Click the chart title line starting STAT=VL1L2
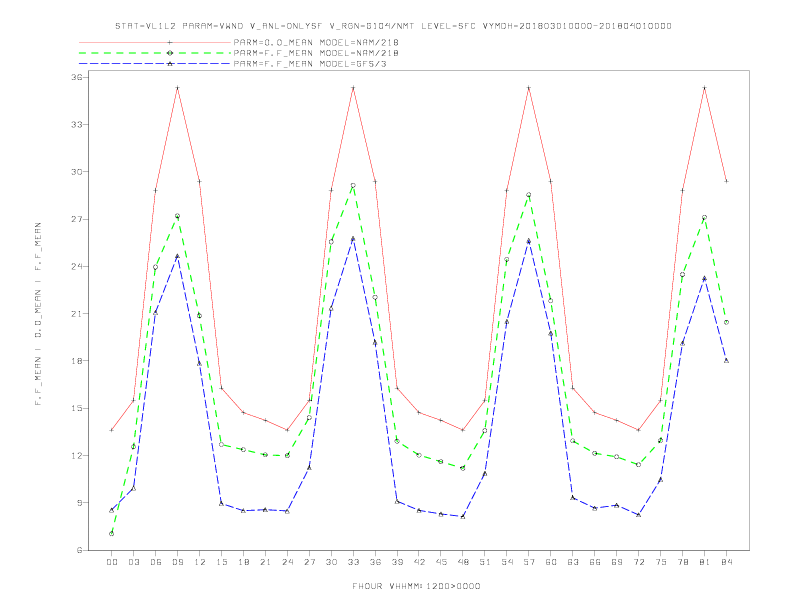The width and height of the screenshot is (792, 612). click(393, 26)
